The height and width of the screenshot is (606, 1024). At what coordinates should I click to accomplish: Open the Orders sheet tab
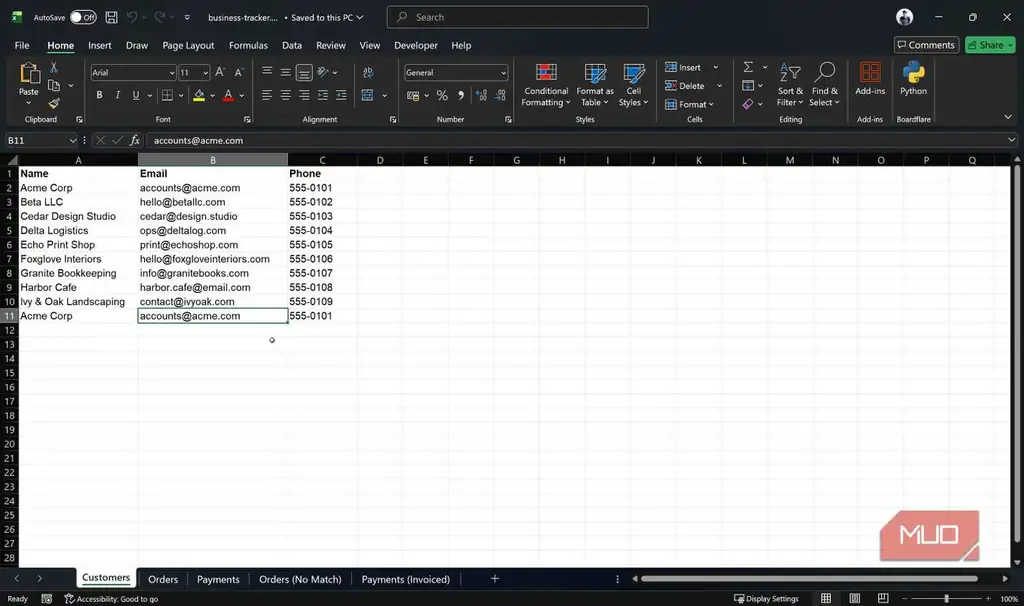coord(163,579)
